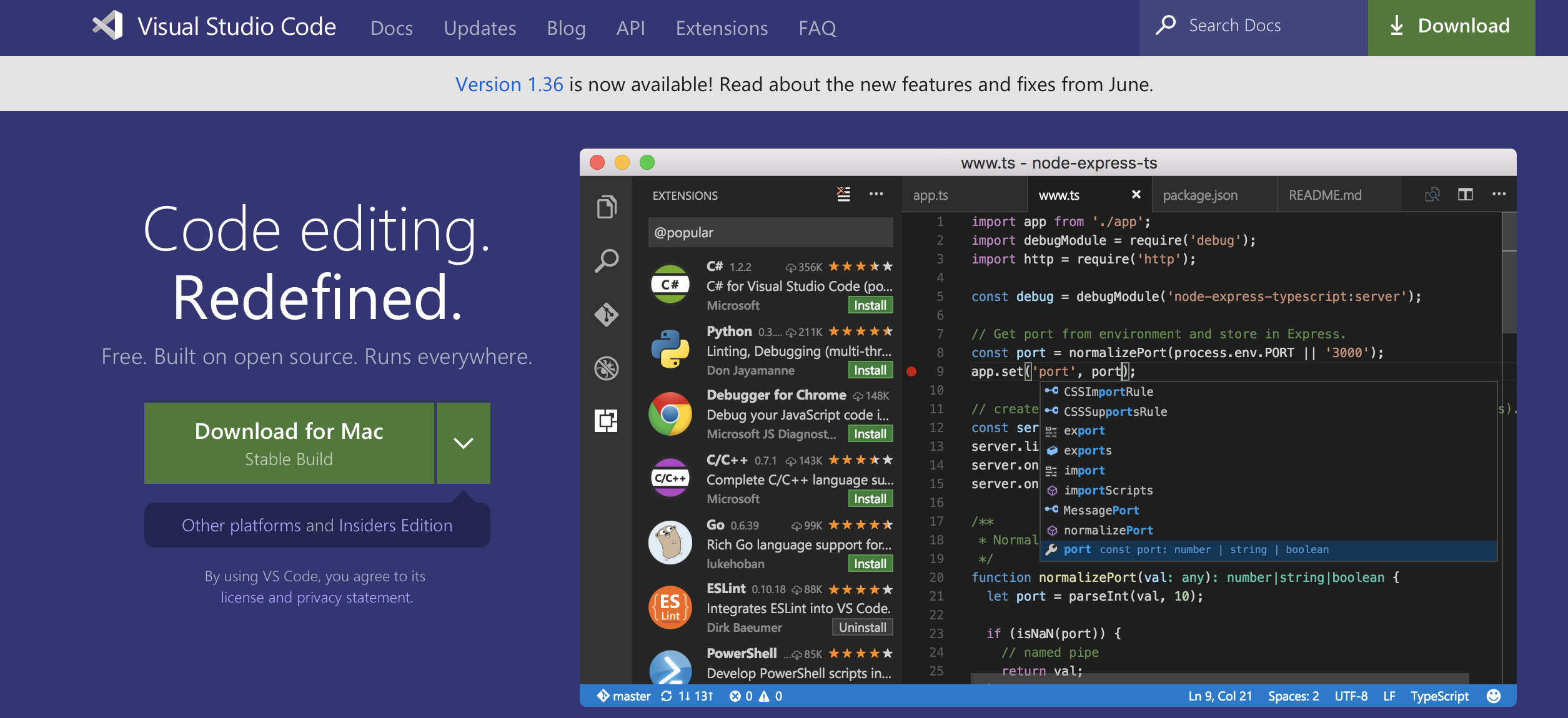The image size is (1568, 718).
Task: Toggle the breakpoint on line 9
Action: (x=911, y=371)
